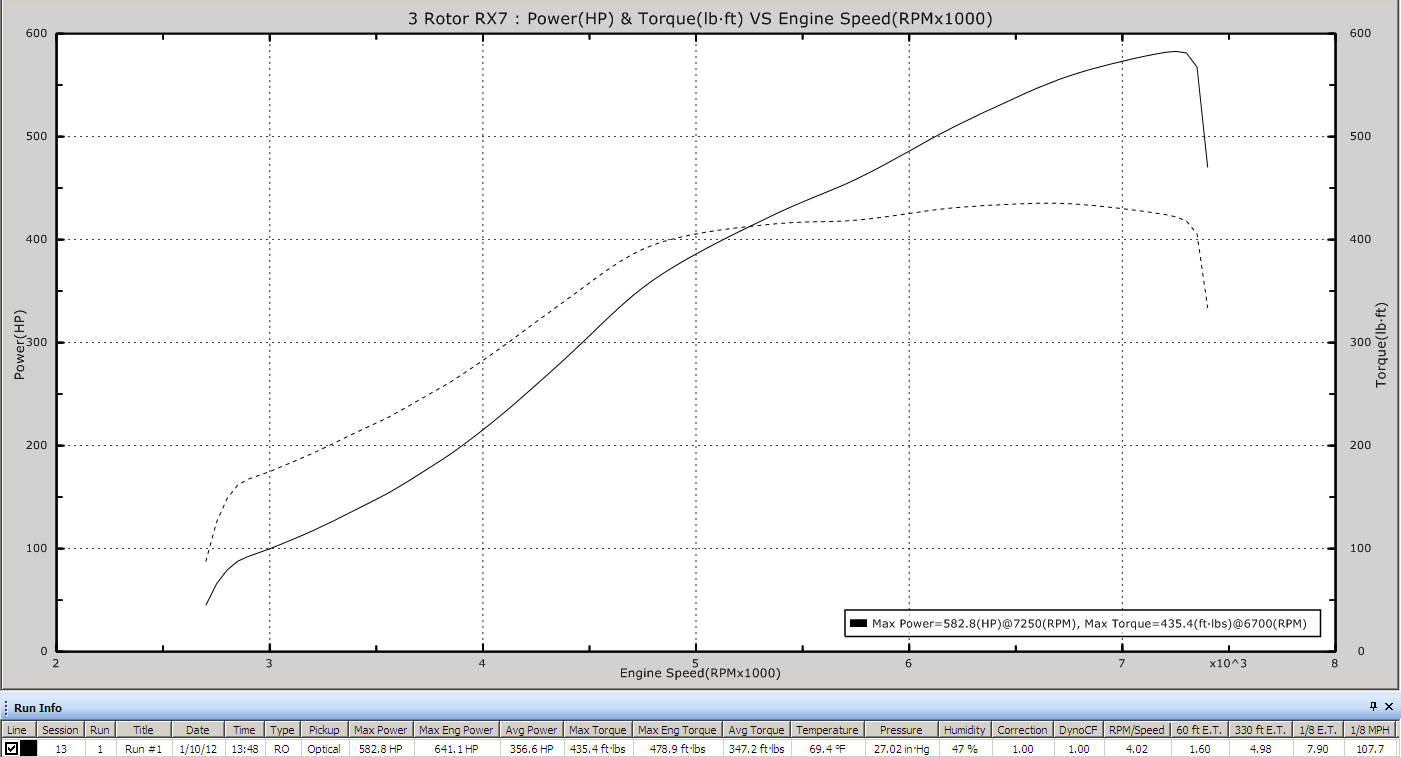Uncheck the Run #1 line checkbox
This screenshot has width=1401, height=757.
coord(11,748)
